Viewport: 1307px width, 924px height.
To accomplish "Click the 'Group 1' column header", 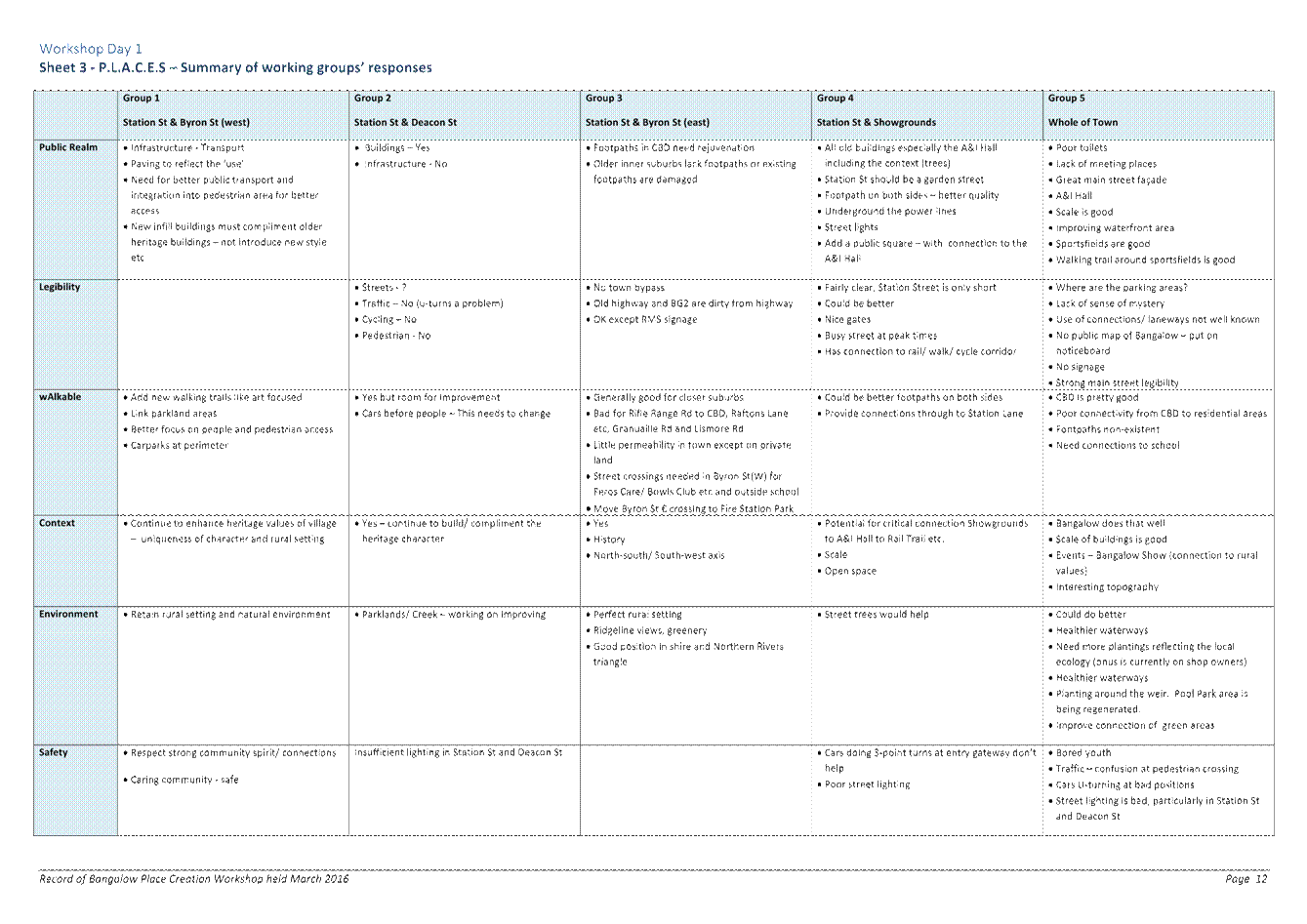I will click(x=142, y=98).
